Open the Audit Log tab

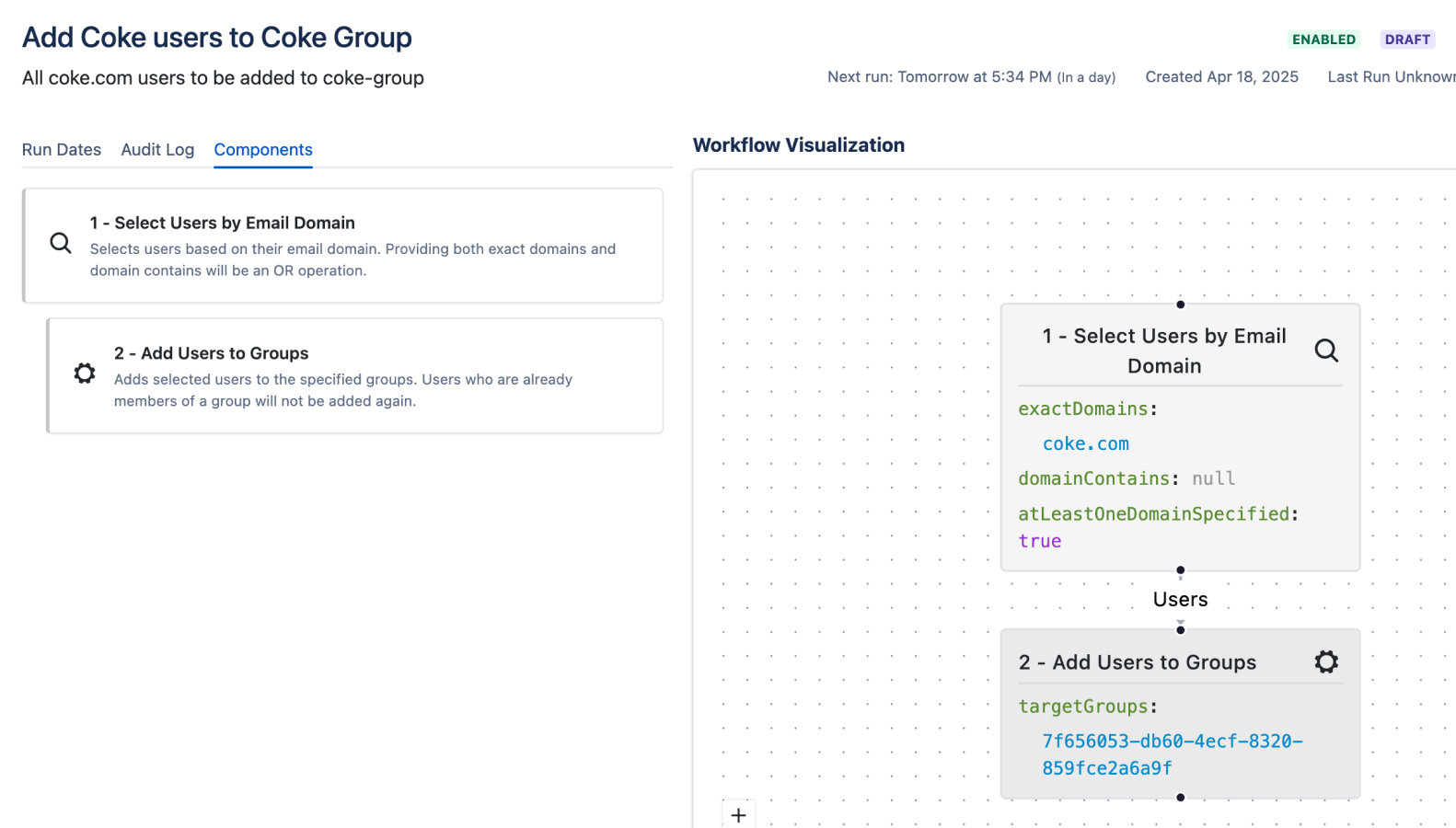[x=157, y=150]
